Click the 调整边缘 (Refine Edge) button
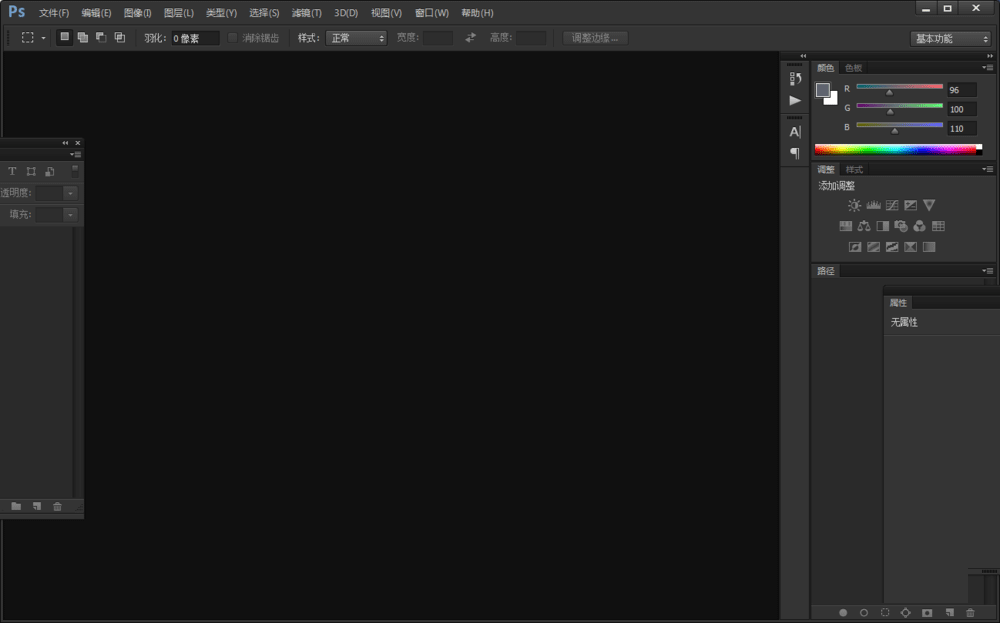Screen dimensions: 1000x623 click(x=595, y=38)
